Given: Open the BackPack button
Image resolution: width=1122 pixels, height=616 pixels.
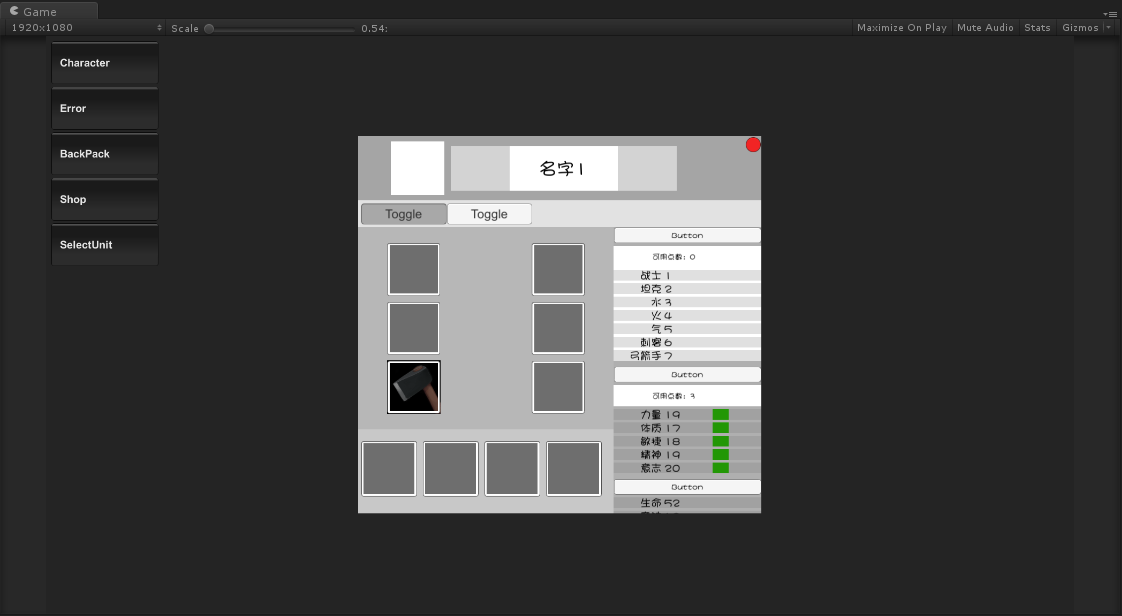Looking at the screenshot, I should tap(104, 154).
